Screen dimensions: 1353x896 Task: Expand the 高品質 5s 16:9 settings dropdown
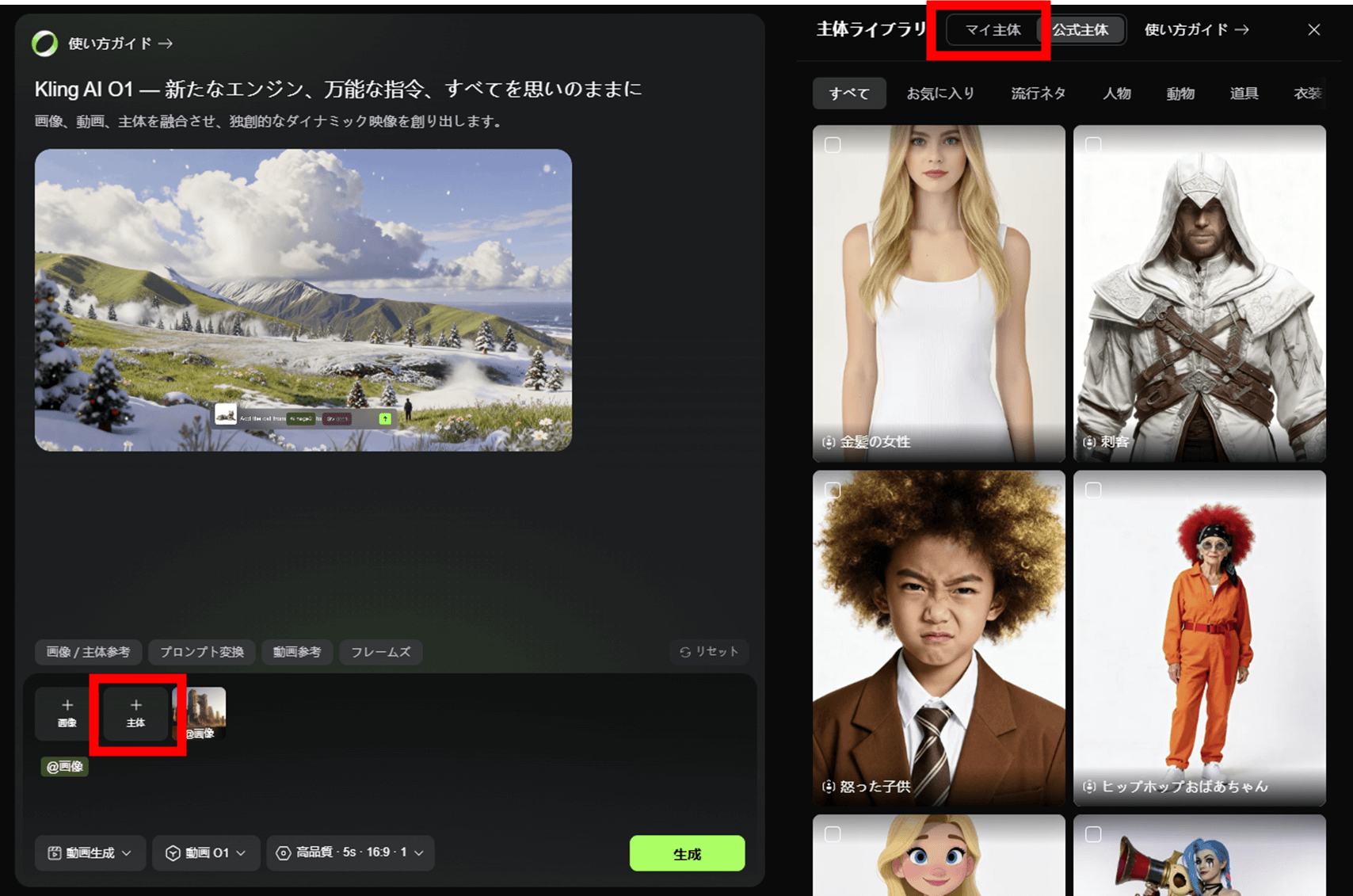[350, 852]
